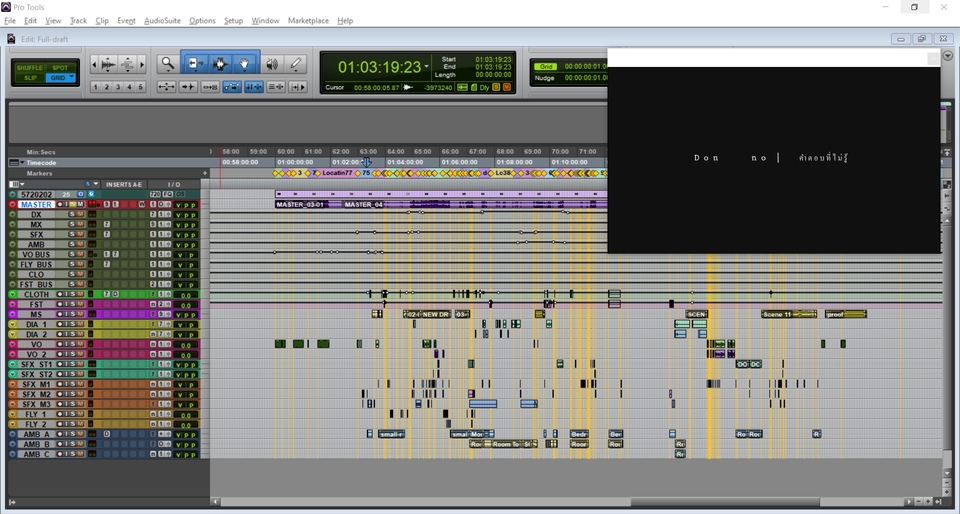960x514 pixels.
Task: Open AudioSuite menu
Action: coord(162,20)
